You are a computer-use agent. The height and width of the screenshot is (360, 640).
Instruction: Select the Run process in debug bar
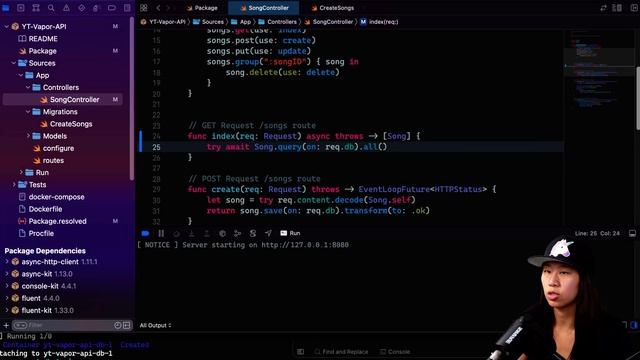pyautogui.click(x=290, y=233)
